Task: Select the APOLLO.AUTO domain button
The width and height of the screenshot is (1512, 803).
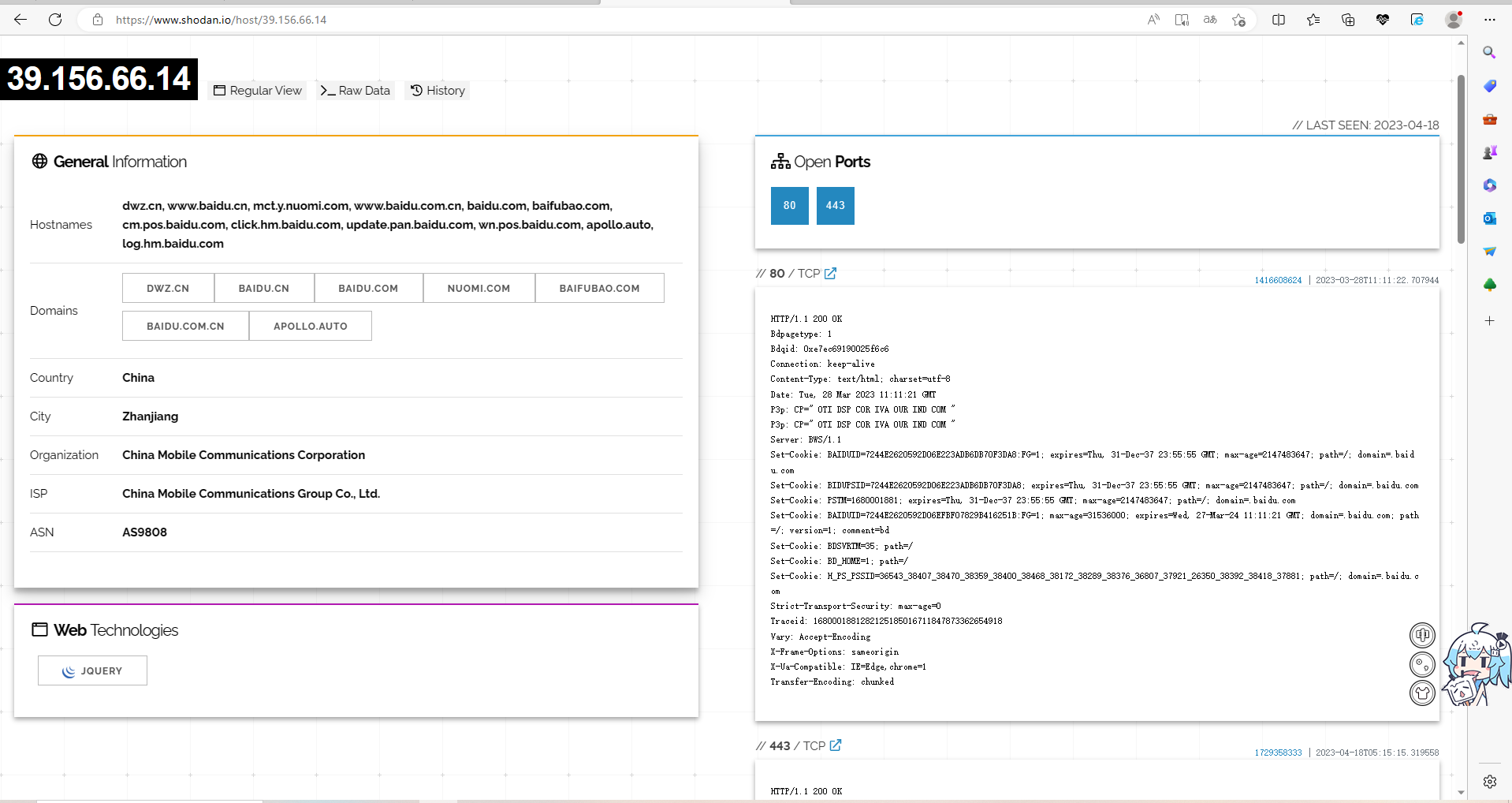Action: tap(310, 326)
